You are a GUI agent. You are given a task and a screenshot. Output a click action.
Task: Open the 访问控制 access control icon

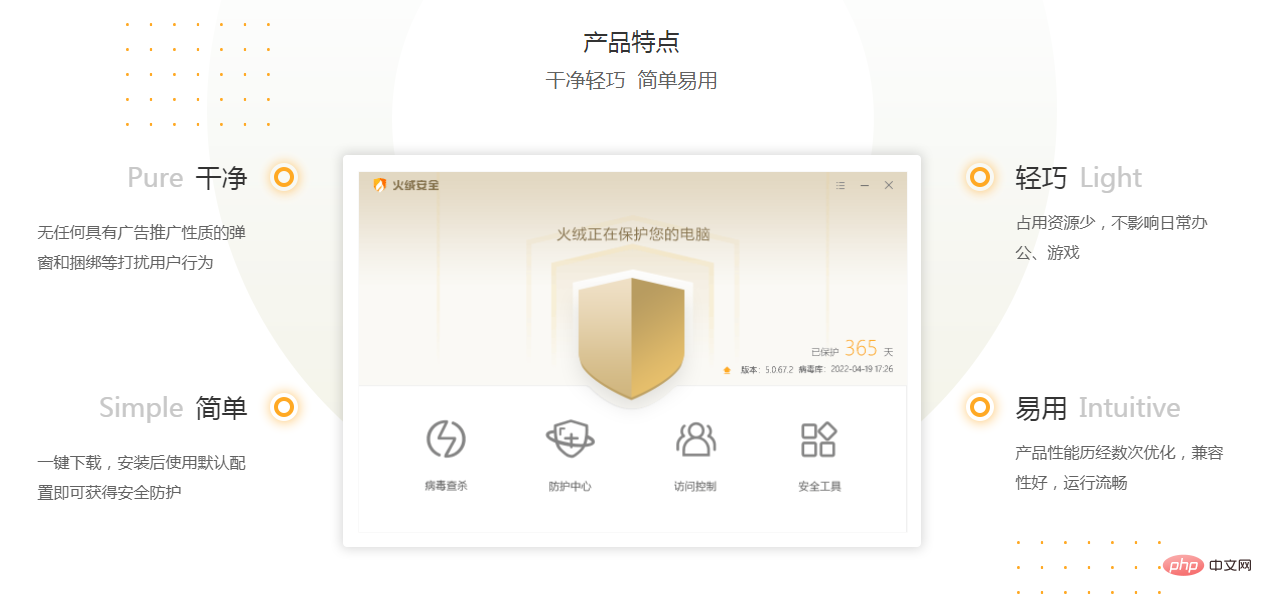tap(695, 439)
